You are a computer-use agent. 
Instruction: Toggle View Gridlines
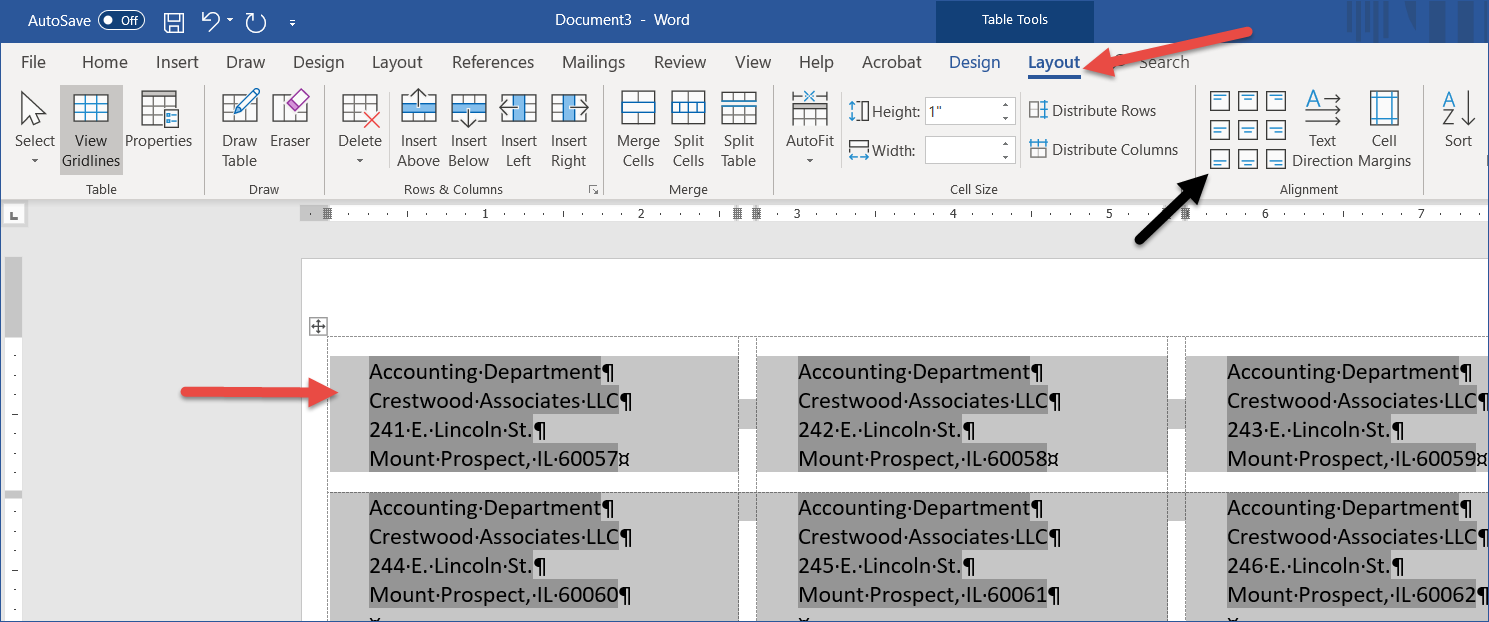point(91,130)
